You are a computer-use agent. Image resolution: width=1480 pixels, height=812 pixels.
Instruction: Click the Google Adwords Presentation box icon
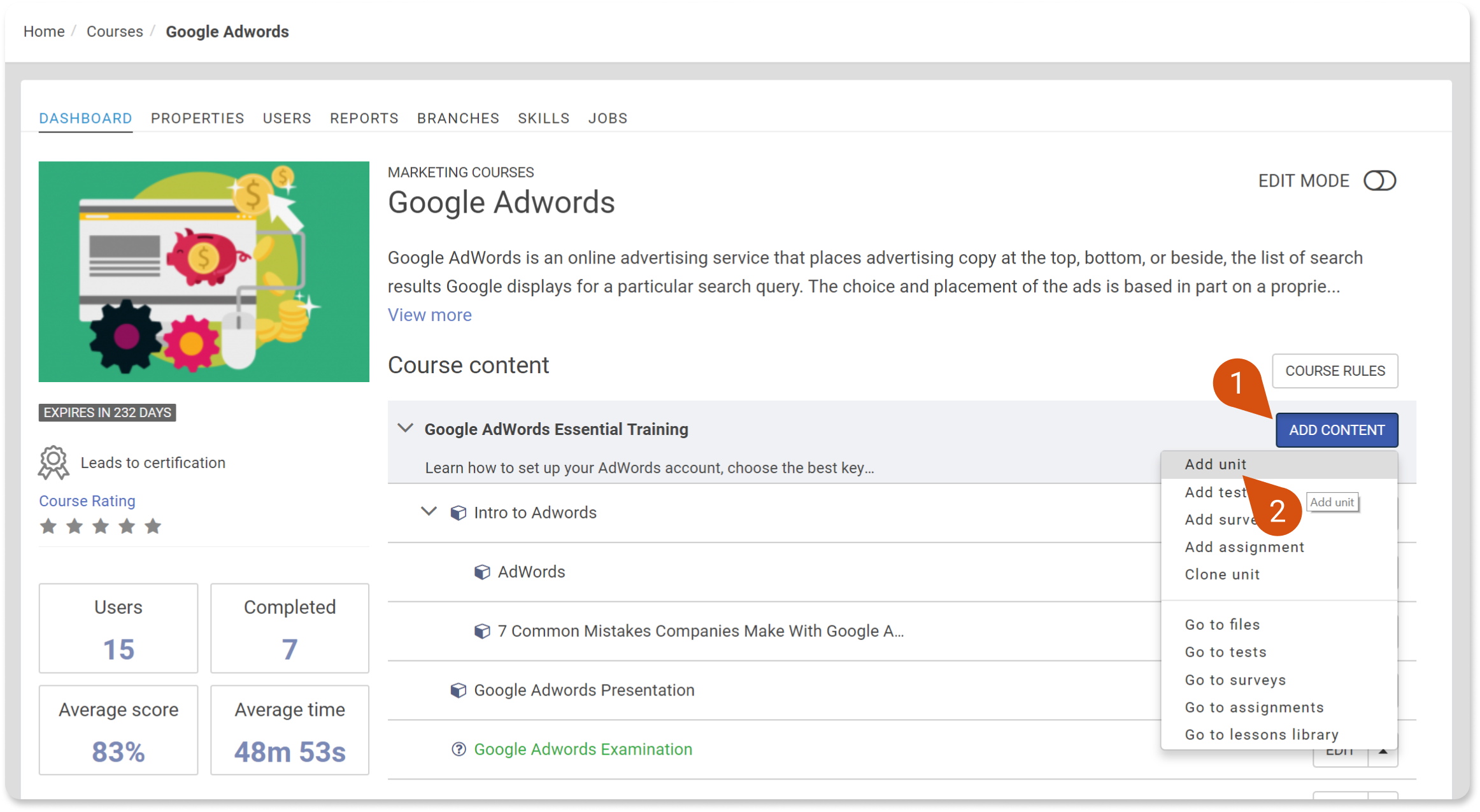pos(458,690)
